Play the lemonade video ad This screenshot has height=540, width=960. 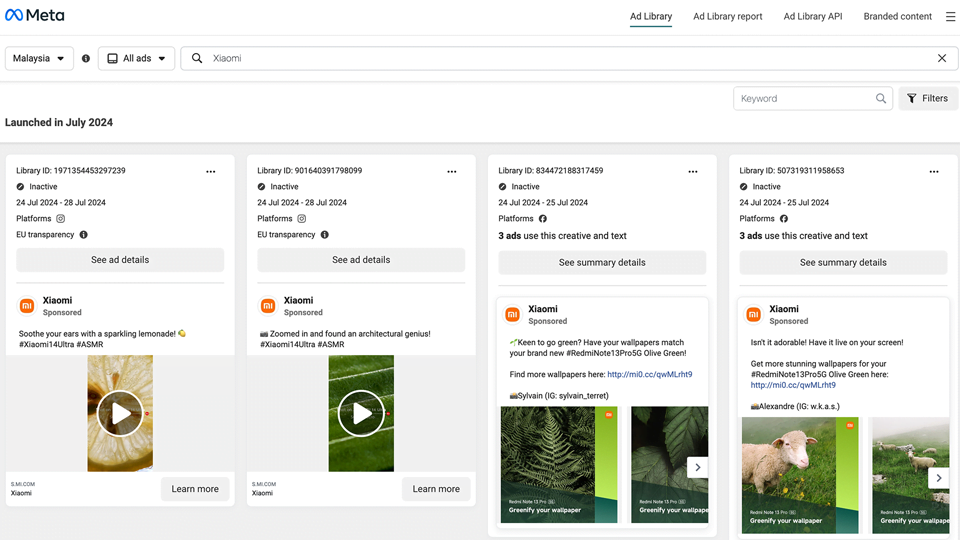click(120, 413)
